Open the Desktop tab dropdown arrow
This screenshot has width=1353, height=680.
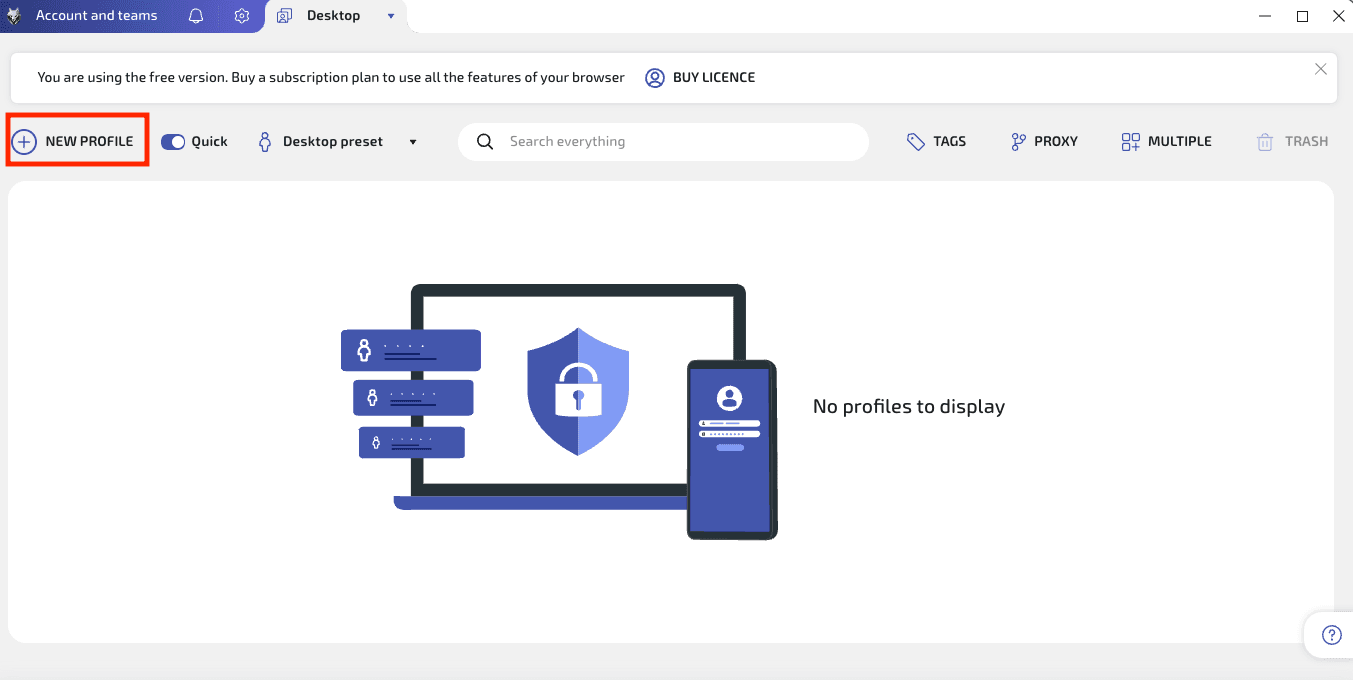pos(390,15)
